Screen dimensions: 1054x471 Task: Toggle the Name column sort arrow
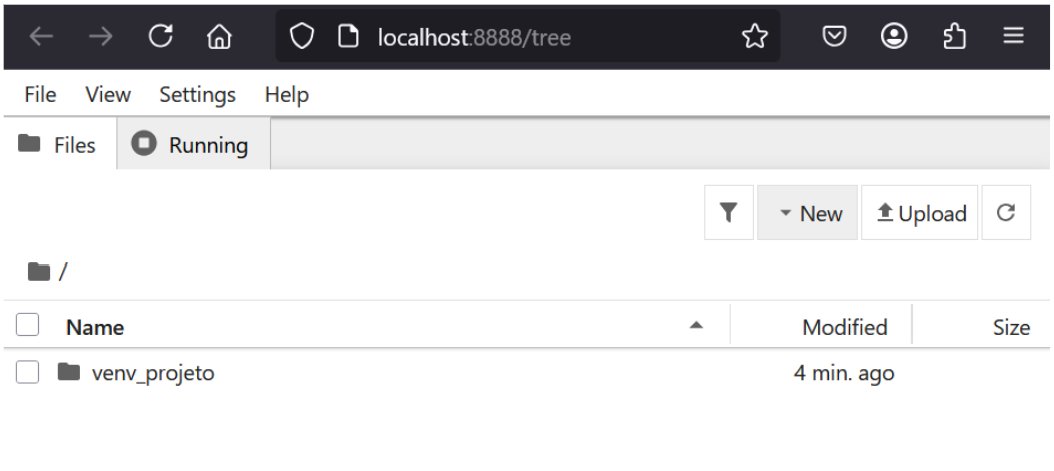[696, 326]
